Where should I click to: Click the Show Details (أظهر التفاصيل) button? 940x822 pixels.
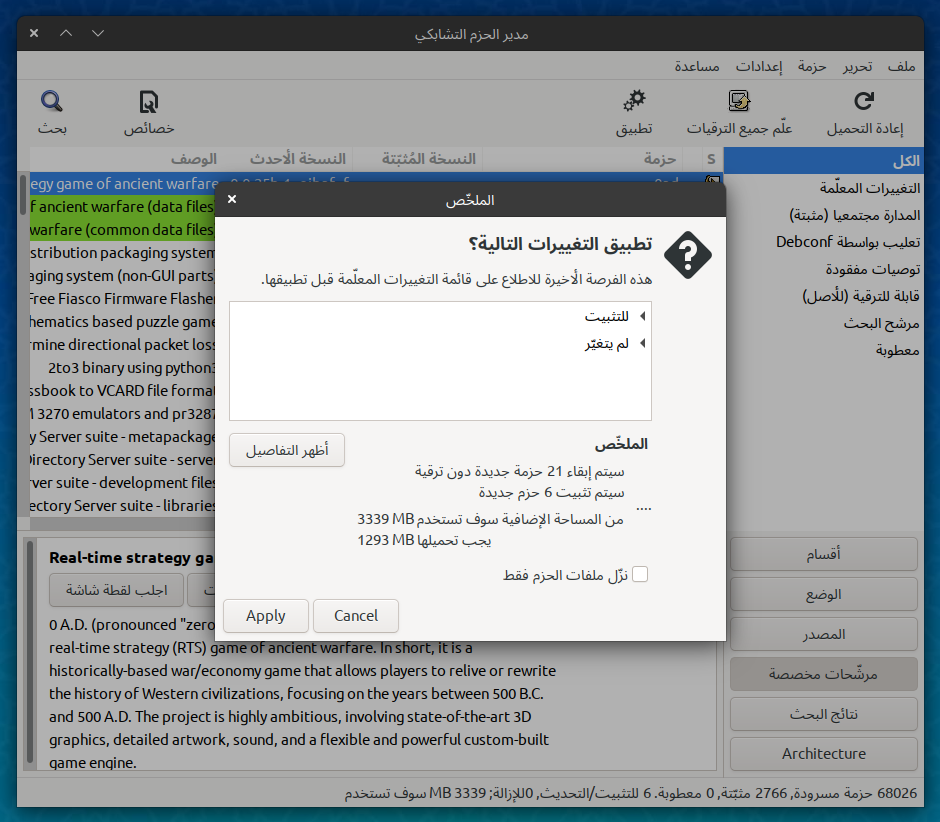coord(287,451)
